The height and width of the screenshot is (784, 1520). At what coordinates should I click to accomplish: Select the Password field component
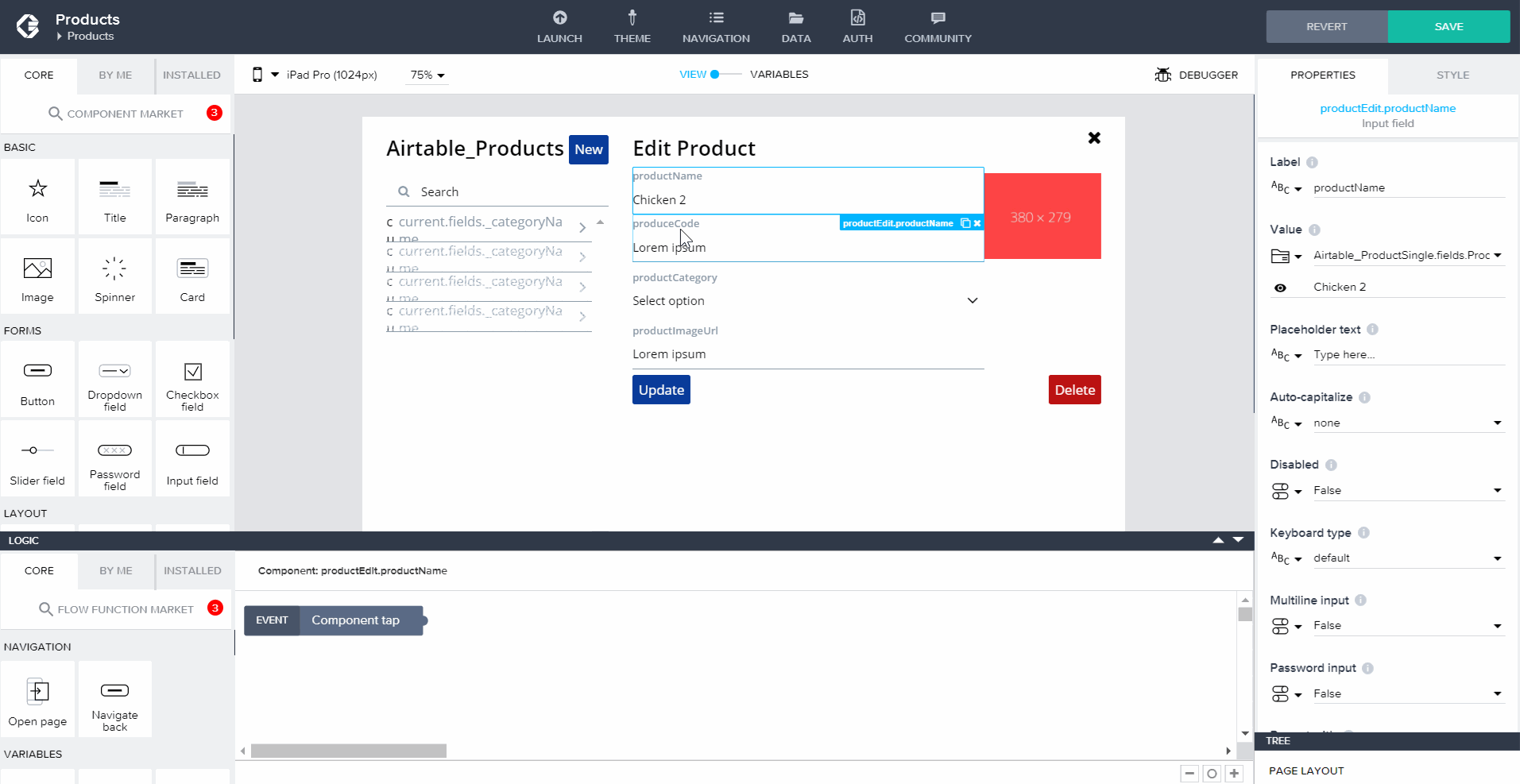coord(115,459)
